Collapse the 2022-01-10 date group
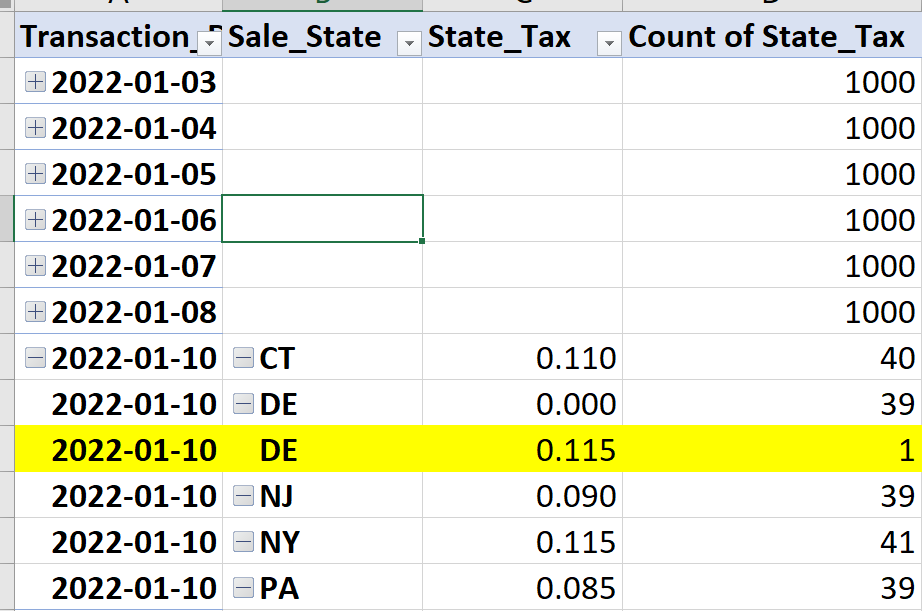Screen dimensions: 922x611 [35, 358]
